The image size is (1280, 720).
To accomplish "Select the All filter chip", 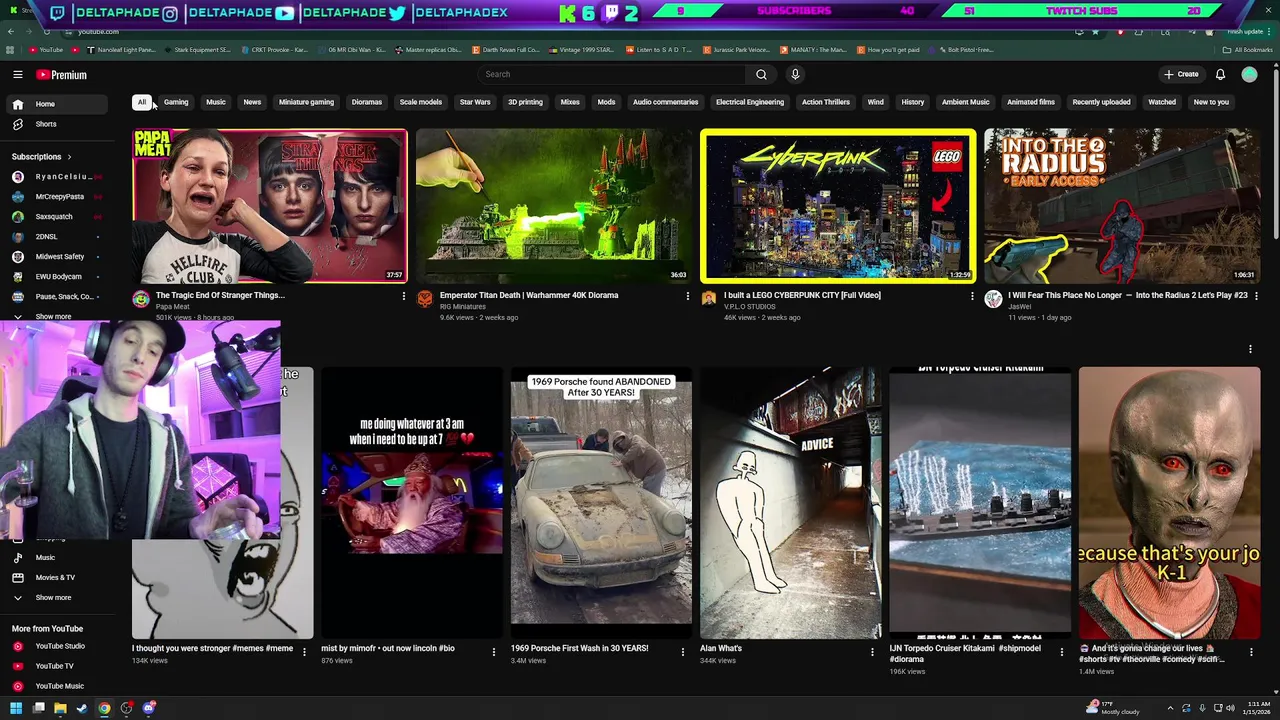I will click(x=142, y=102).
